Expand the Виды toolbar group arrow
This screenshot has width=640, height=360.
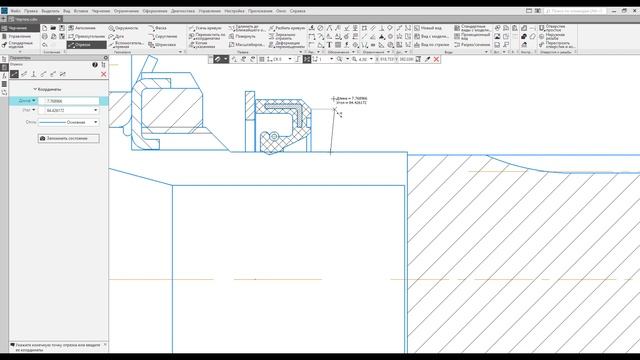486,52
